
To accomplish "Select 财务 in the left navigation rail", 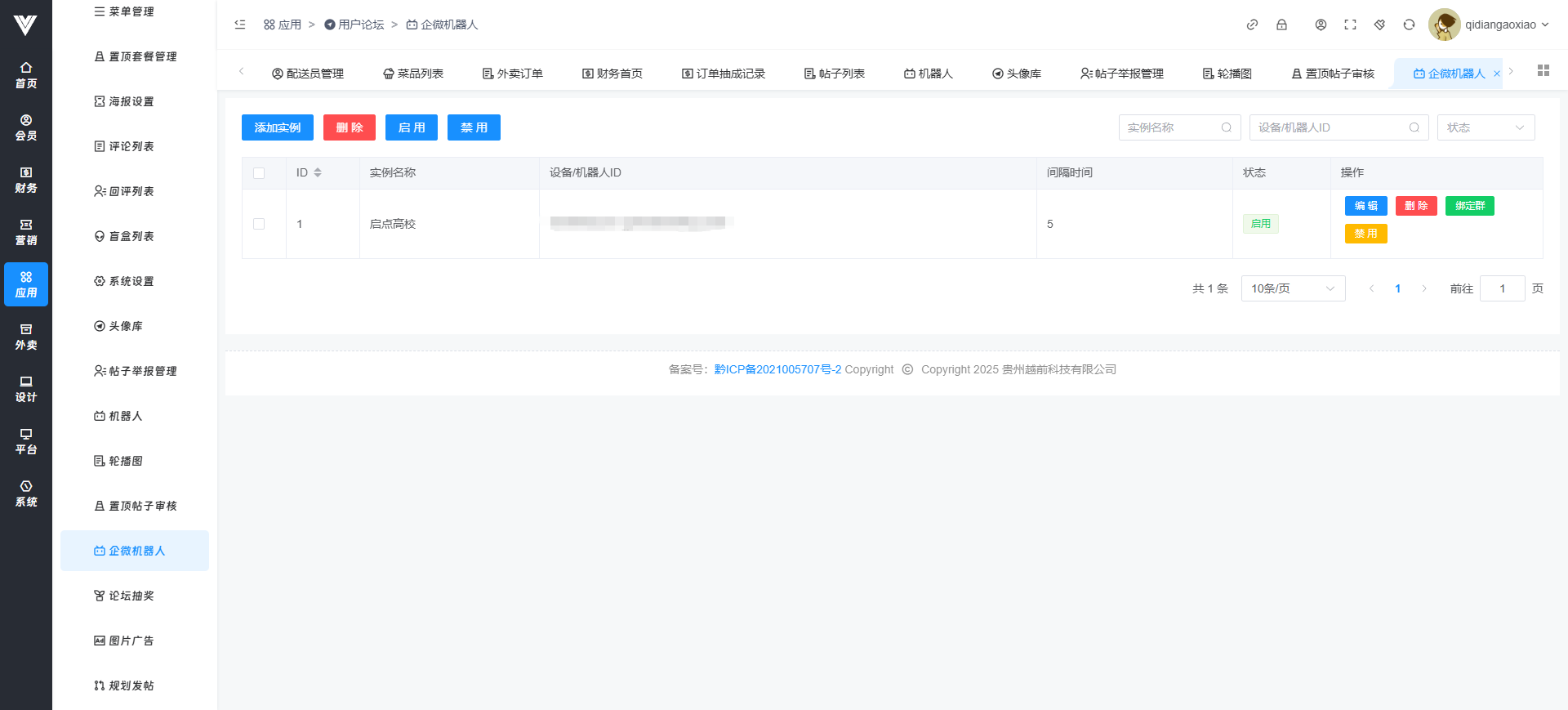I will 26,180.
